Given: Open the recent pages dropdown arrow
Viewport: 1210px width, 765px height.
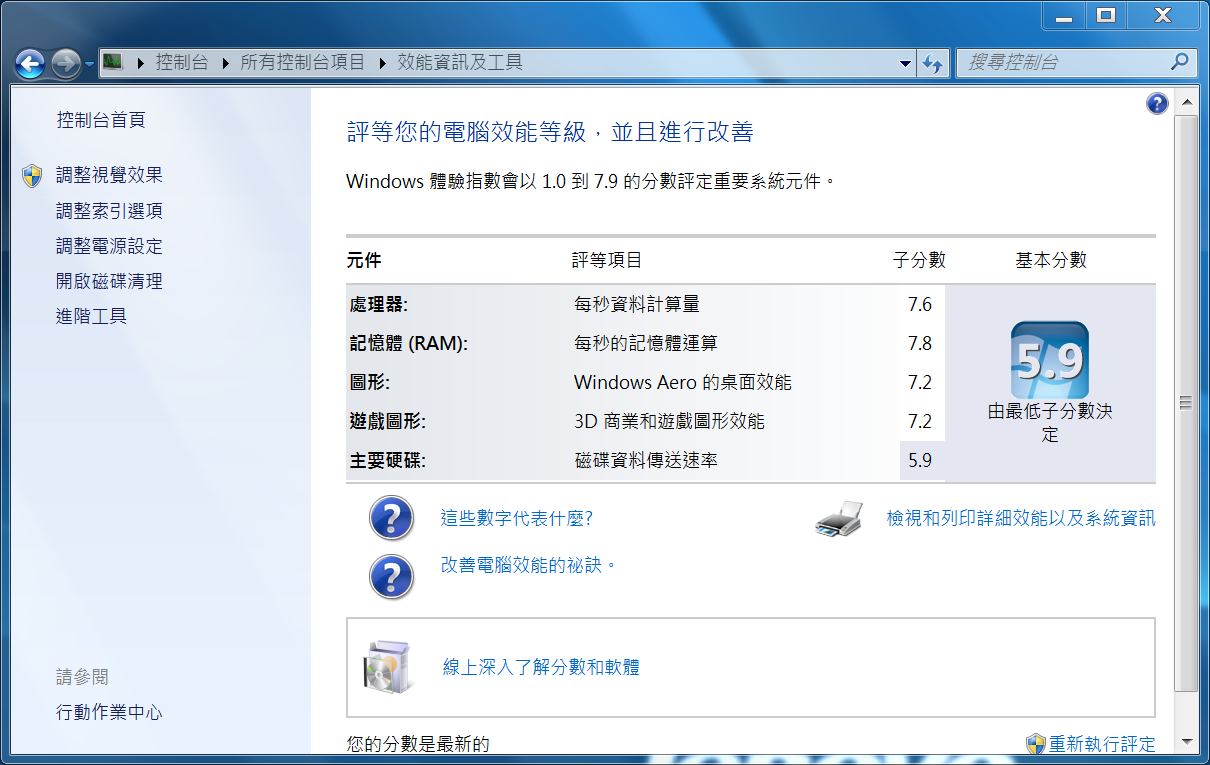Looking at the screenshot, I should [x=89, y=64].
